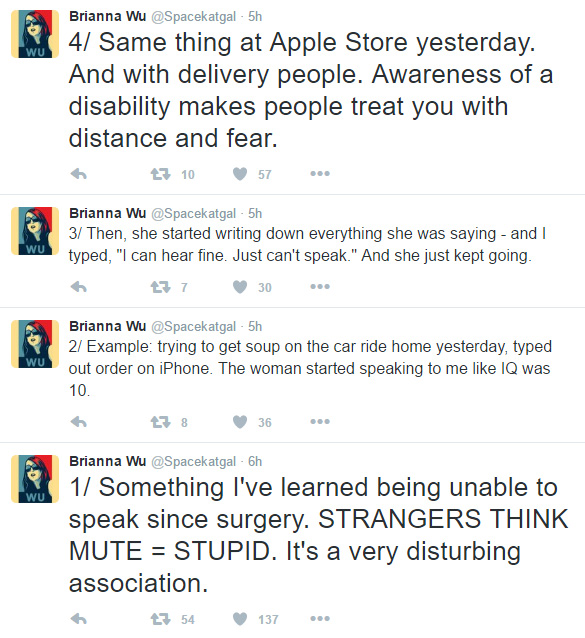This screenshot has width=585, height=638.
Task: Open more options on 1/ tweet
Action: click(x=320, y=619)
